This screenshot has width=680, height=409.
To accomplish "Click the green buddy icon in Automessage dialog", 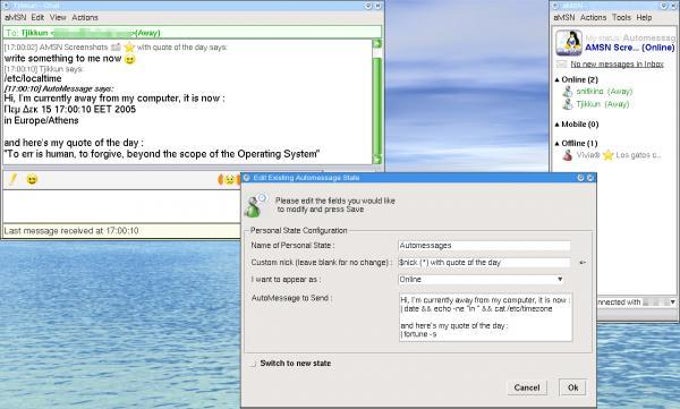I will coord(255,206).
